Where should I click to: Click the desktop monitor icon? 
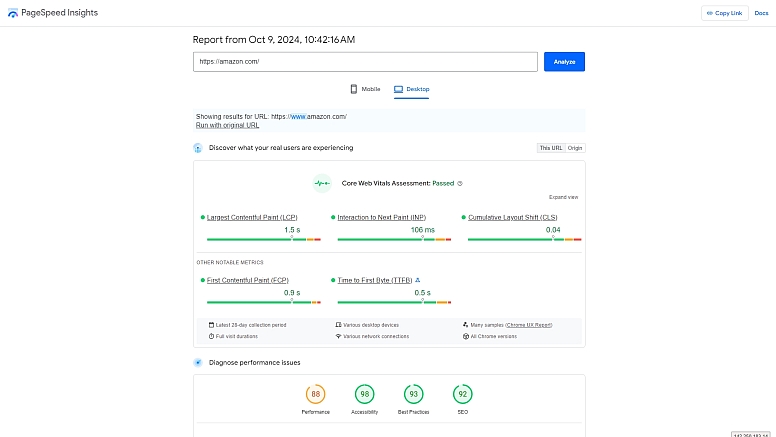(398, 89)
